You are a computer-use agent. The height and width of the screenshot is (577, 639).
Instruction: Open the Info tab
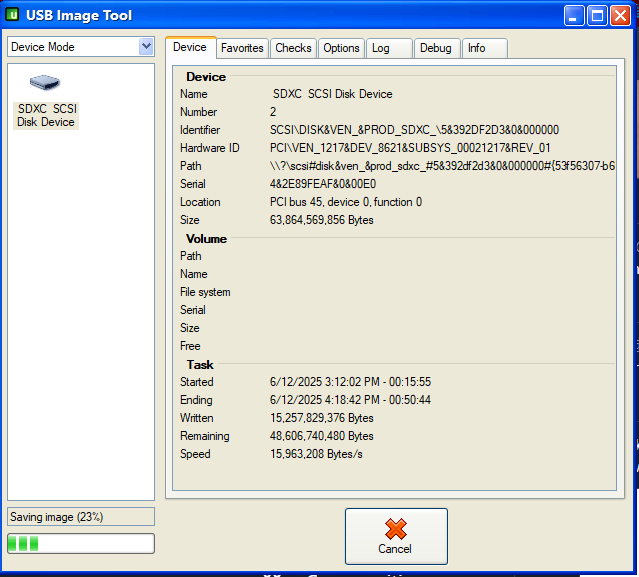point(485,48)
